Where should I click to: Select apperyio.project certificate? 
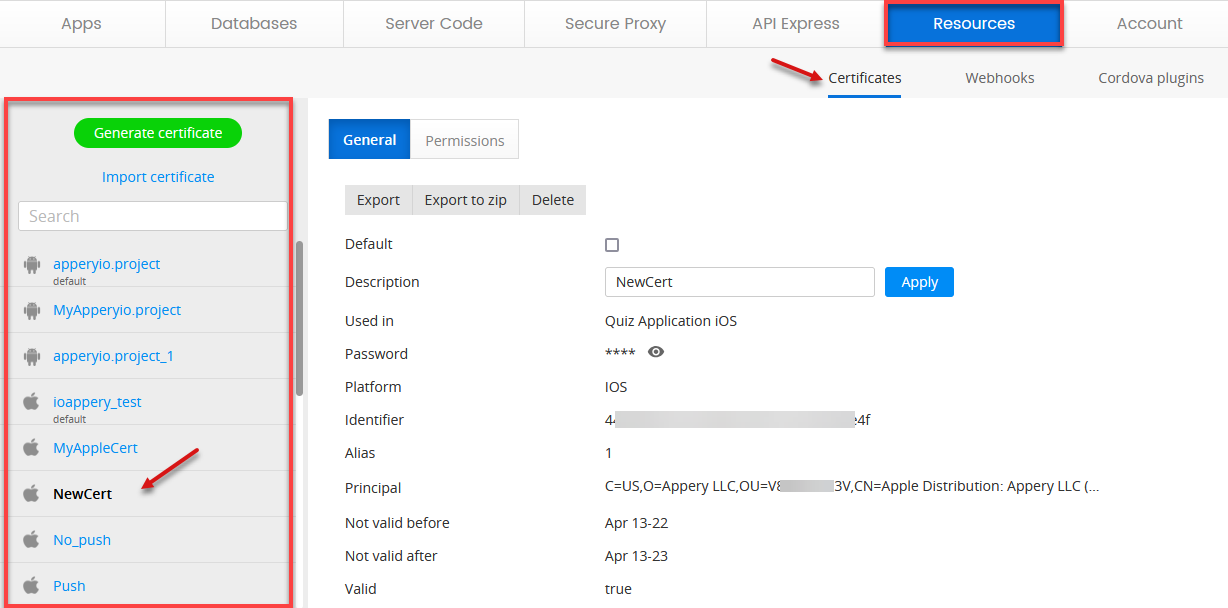[106, 264]
